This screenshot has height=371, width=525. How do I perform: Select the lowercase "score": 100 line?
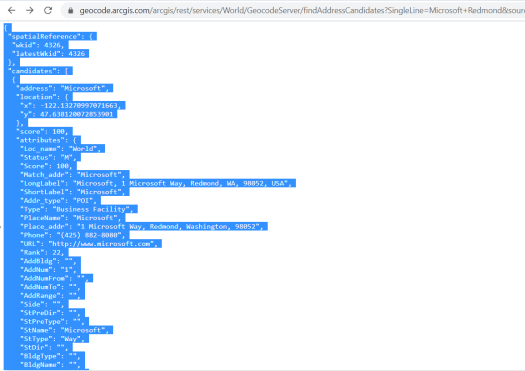(x=44, y=132)
